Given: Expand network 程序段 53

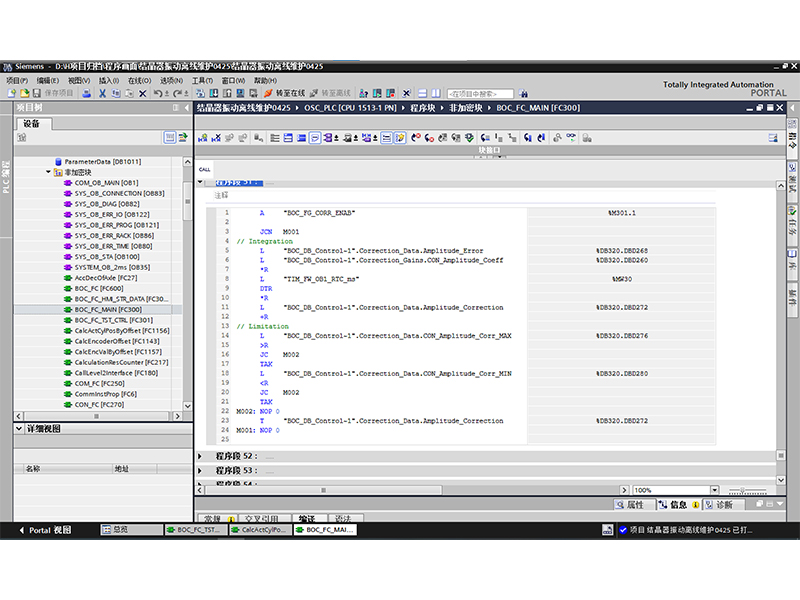Looking at the screenshot, I should (x=200, y=470).
